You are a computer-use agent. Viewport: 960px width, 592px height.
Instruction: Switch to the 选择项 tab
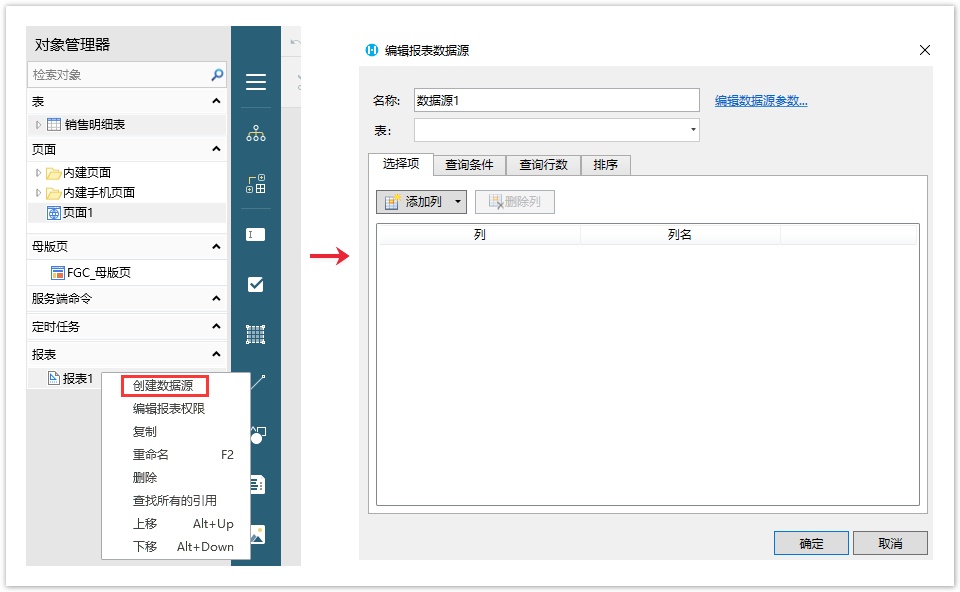(x=401, y=164)
